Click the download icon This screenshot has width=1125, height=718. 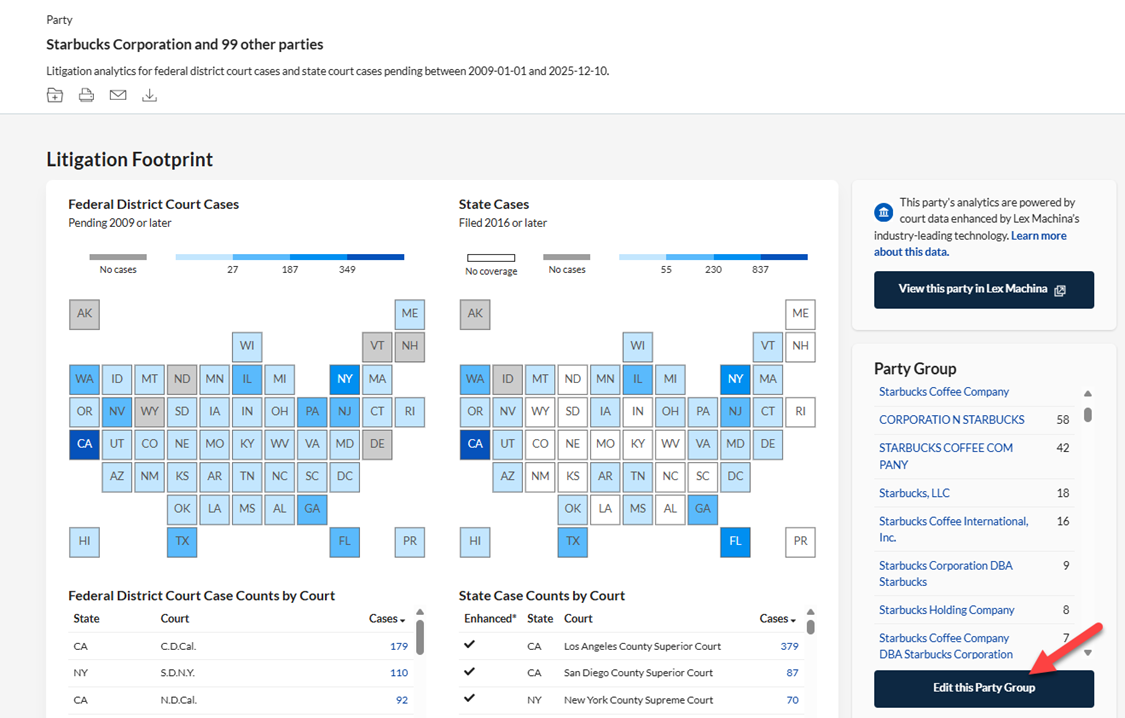[149, 95]
